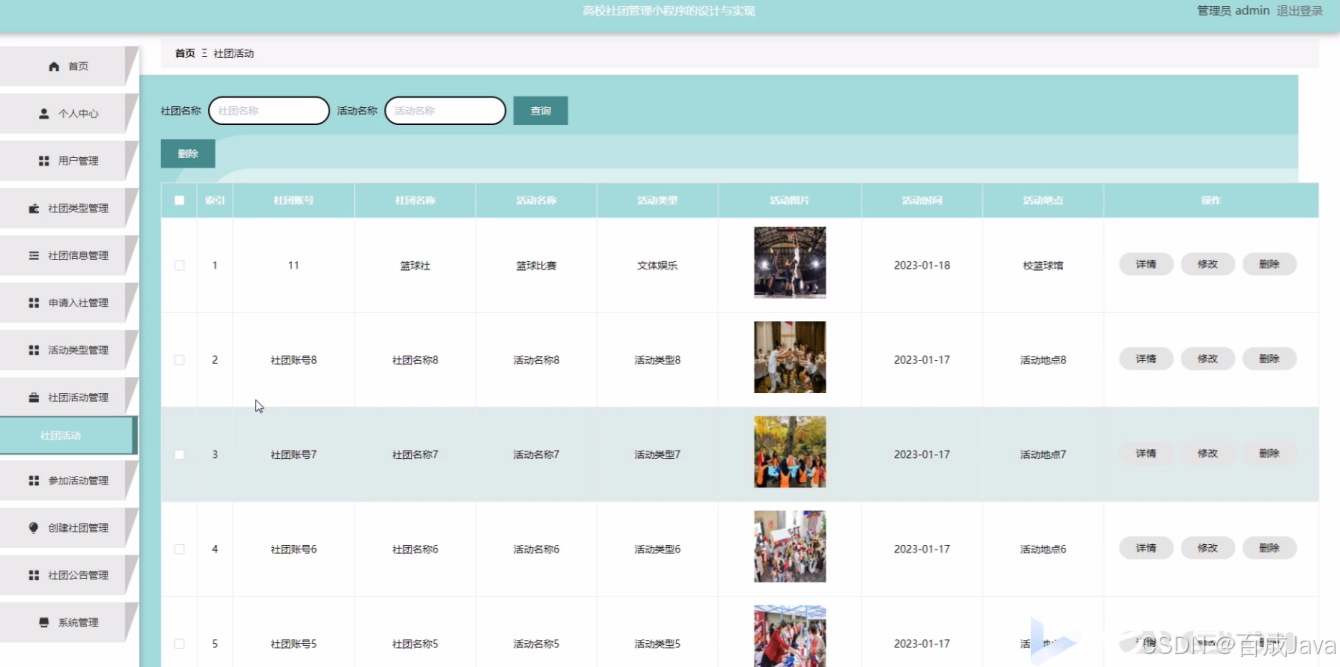Click the grid icon beside 申请入社管理
This screenshot has width=1340, height=667.
click(34, 303)
